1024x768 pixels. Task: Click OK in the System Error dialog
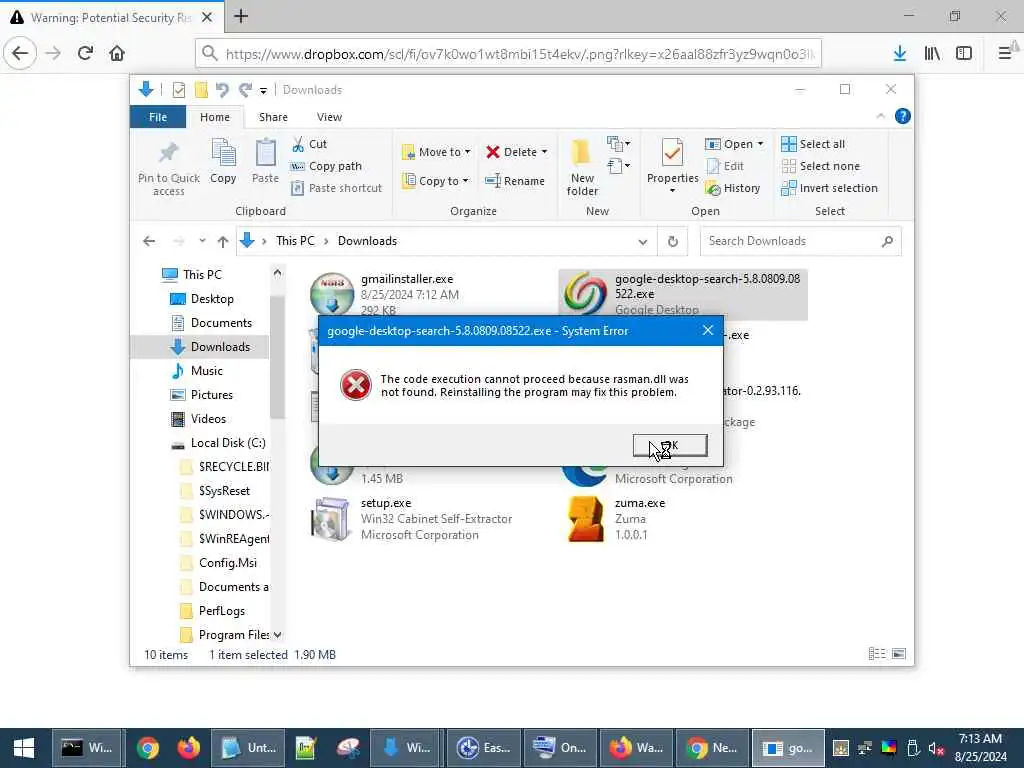[670, 445]
